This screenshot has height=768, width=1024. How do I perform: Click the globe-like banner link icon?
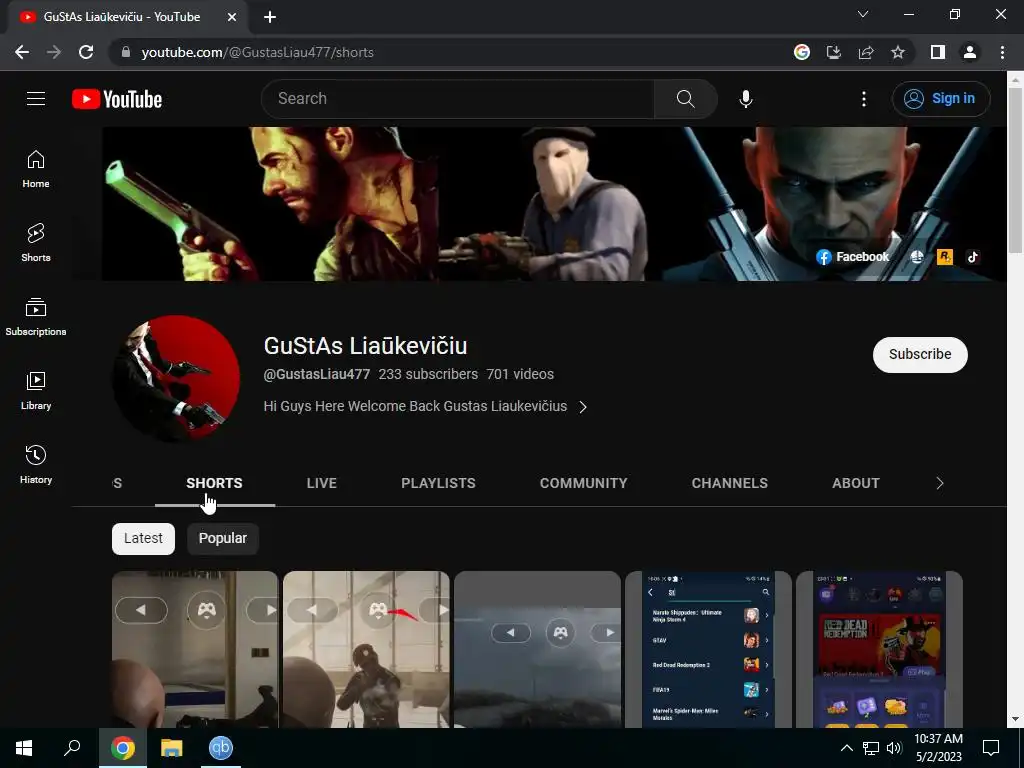pyautogui.click(x=917, y=257)
